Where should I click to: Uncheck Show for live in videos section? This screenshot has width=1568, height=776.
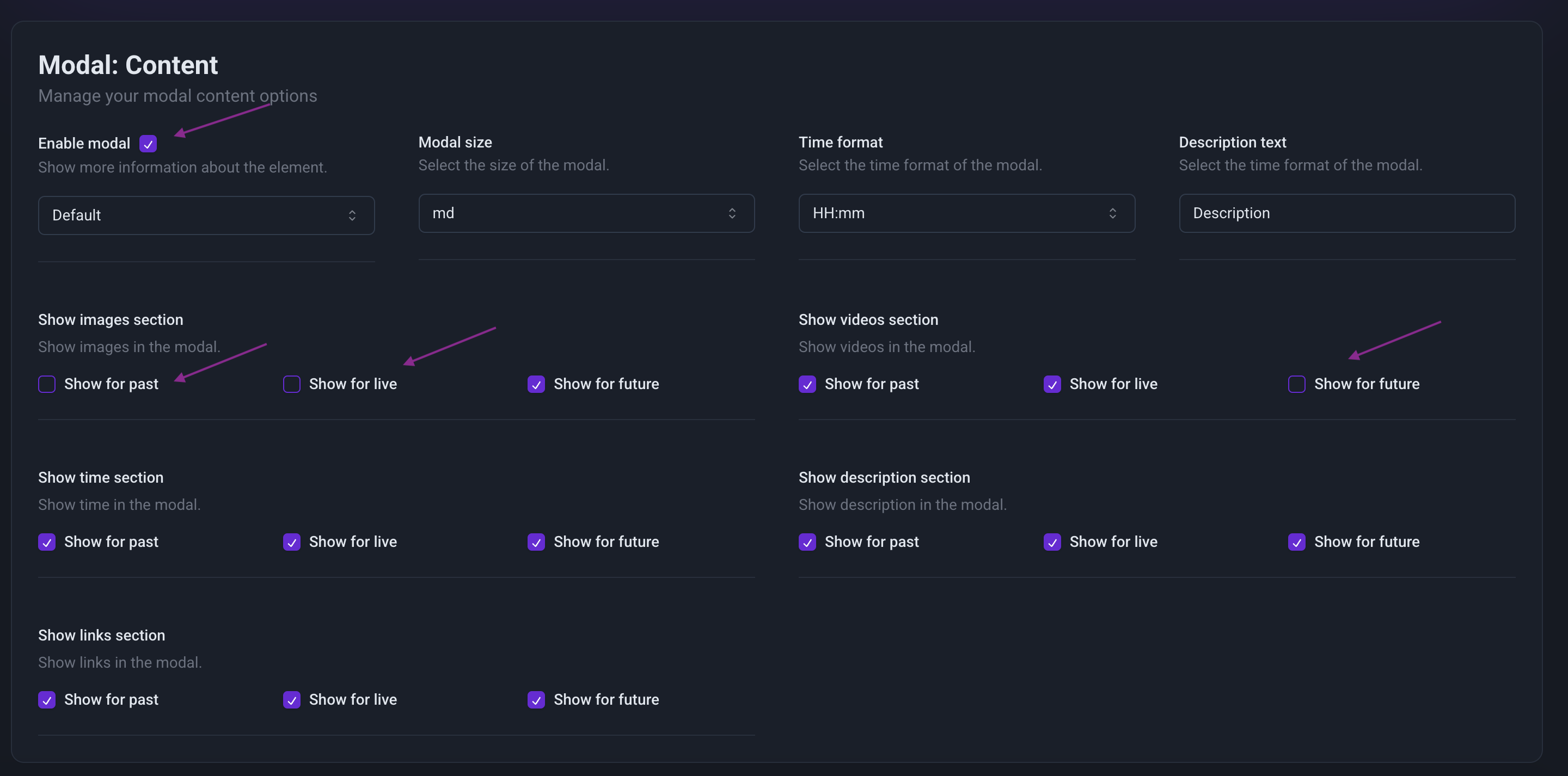tap(1052, 384)
